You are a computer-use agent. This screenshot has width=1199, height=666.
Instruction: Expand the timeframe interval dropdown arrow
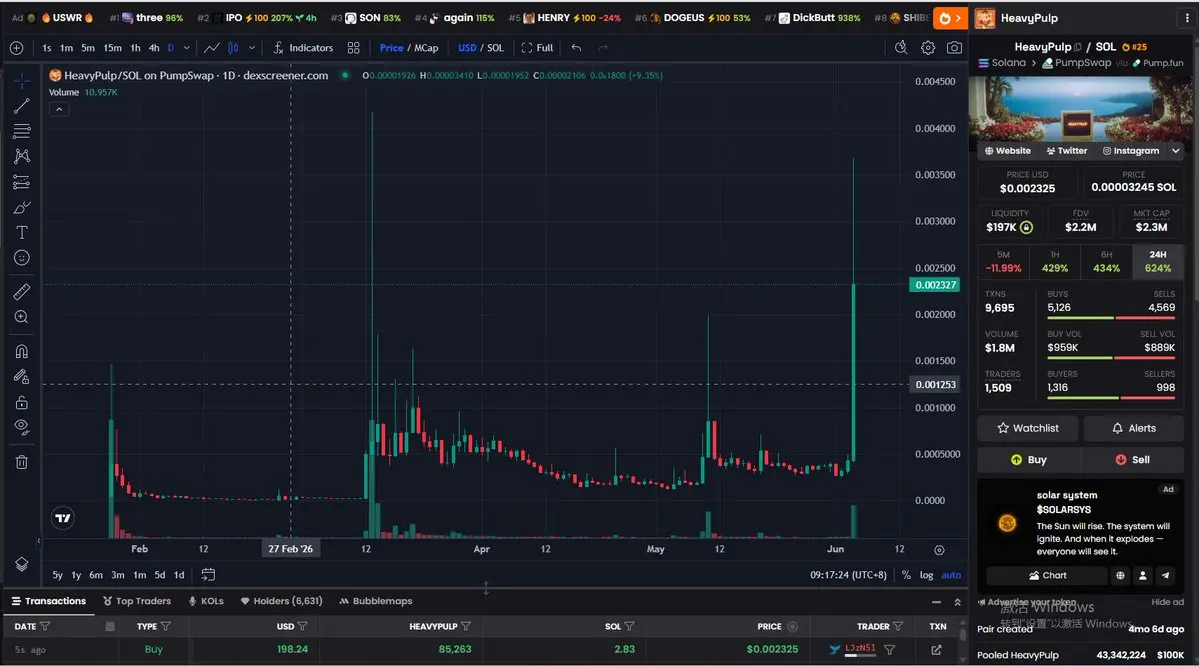tap(187, 47)
